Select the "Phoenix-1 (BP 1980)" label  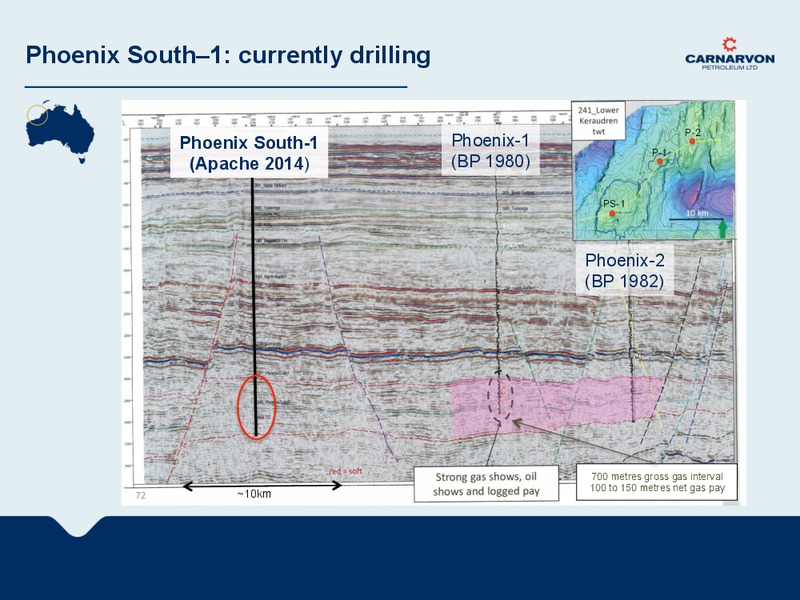(491, 151)
